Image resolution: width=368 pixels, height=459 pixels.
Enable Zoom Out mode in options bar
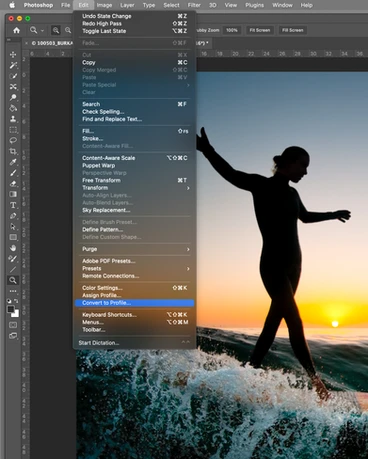pos(68,30)
